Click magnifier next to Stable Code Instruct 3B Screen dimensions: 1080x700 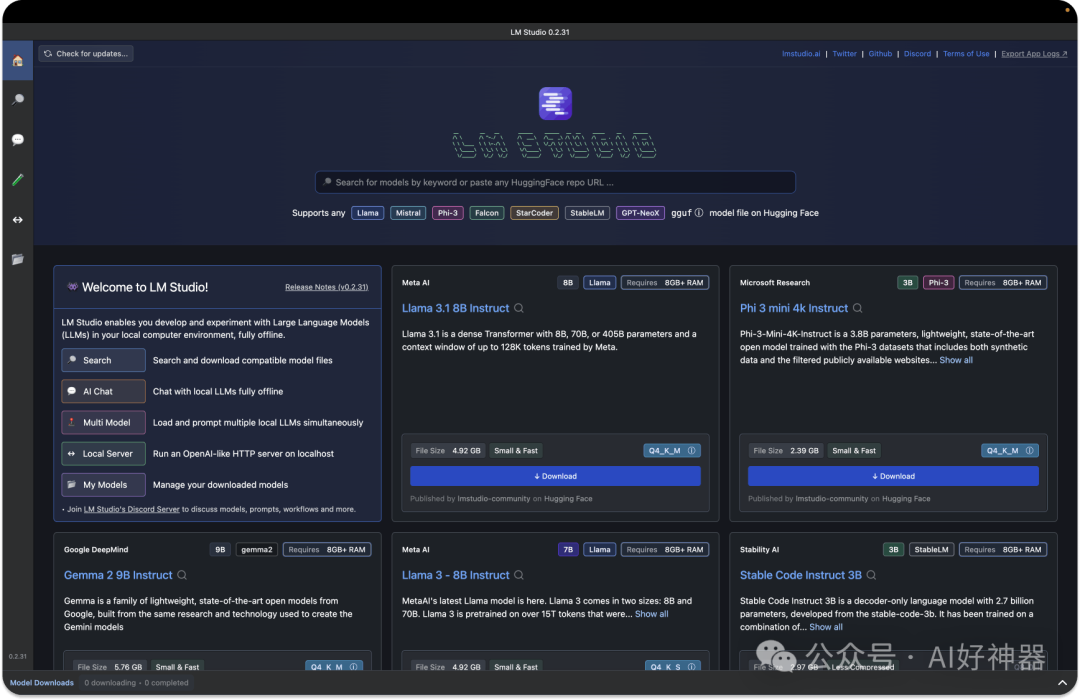point(871,575)
